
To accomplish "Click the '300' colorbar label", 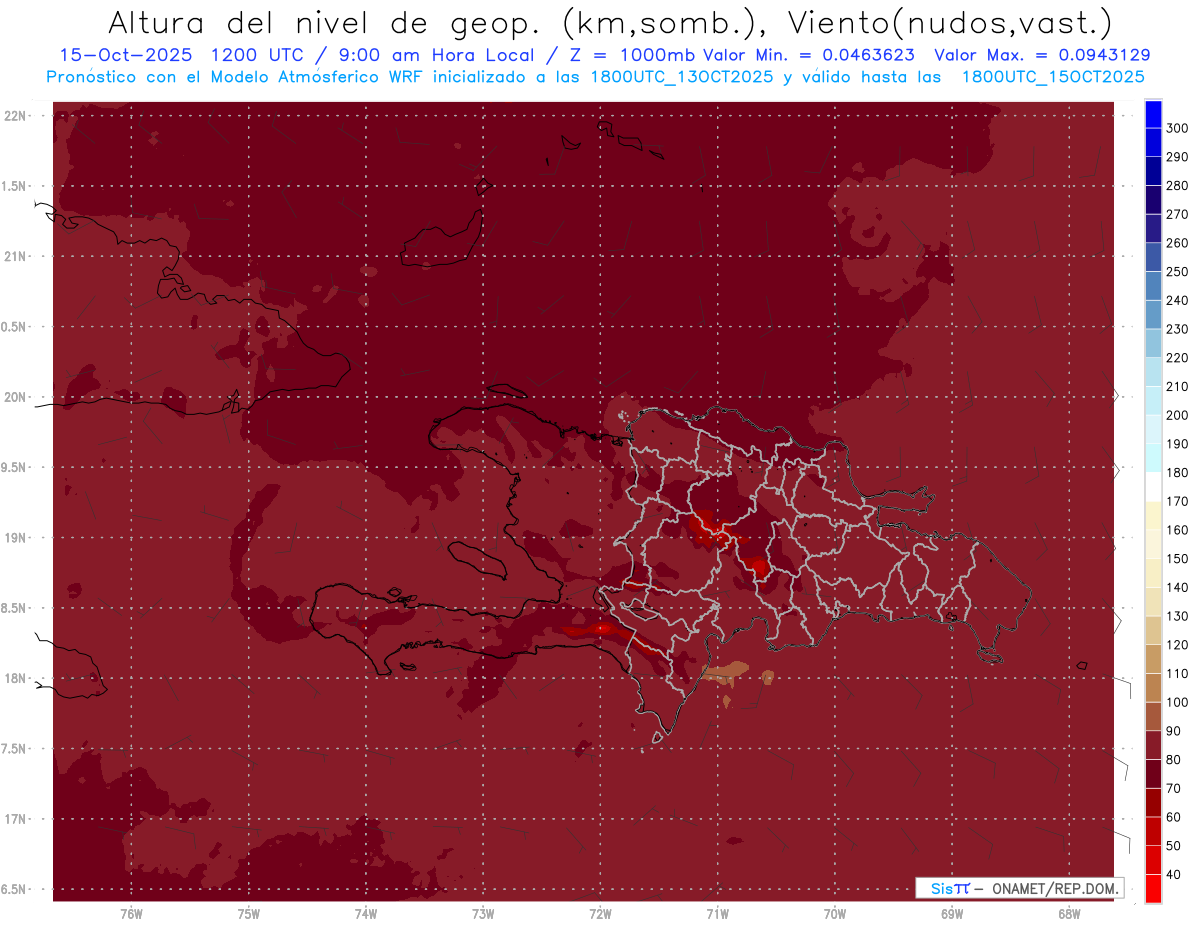I will pos(1177,129).
